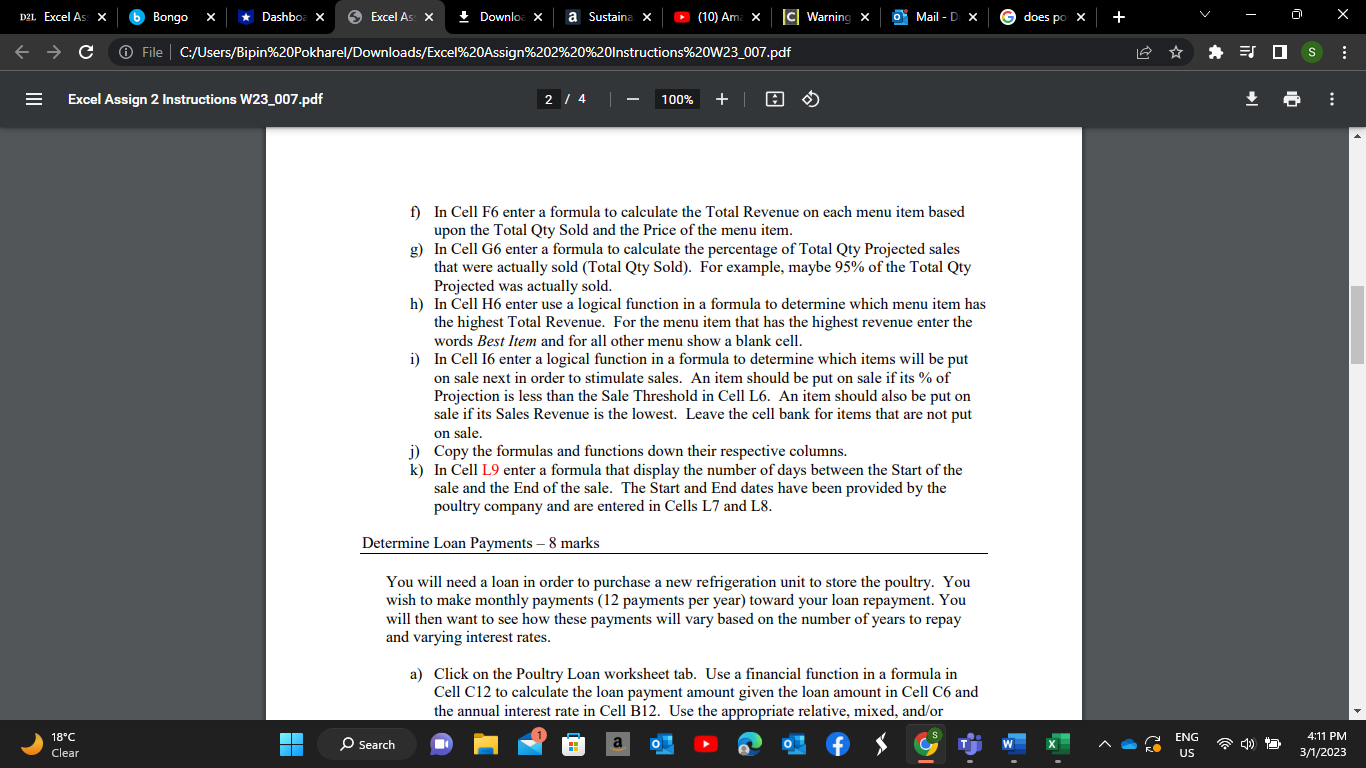
Task: Open Microsoft Edge from taskbar
Action: click(749, 744)
